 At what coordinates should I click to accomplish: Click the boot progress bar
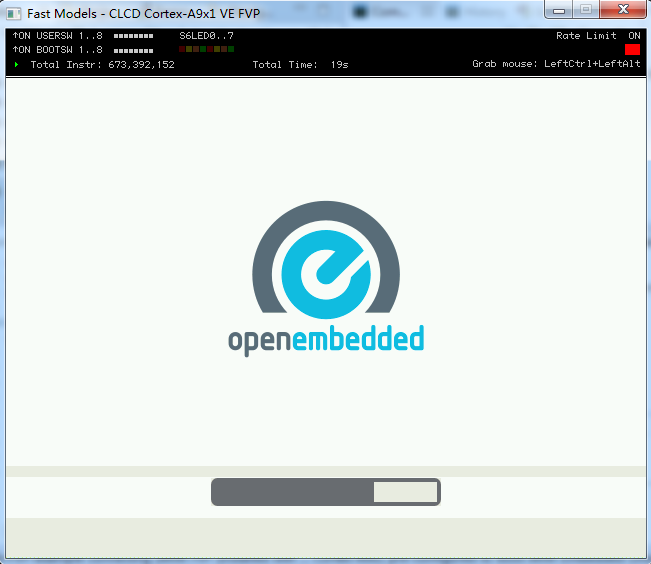[x=326, y=492]
